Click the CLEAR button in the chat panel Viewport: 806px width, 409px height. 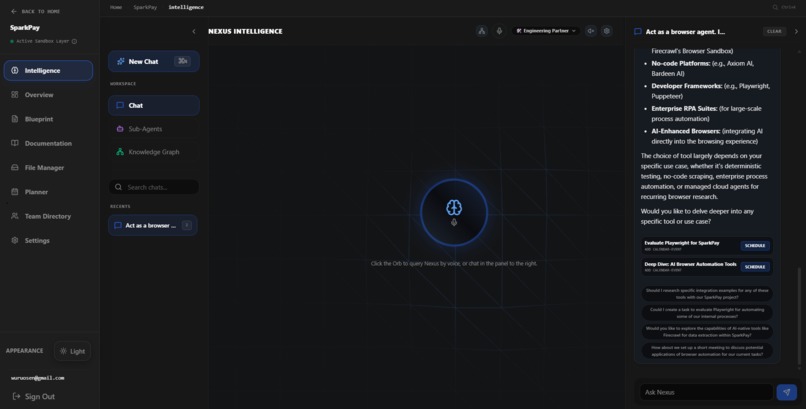774,31
